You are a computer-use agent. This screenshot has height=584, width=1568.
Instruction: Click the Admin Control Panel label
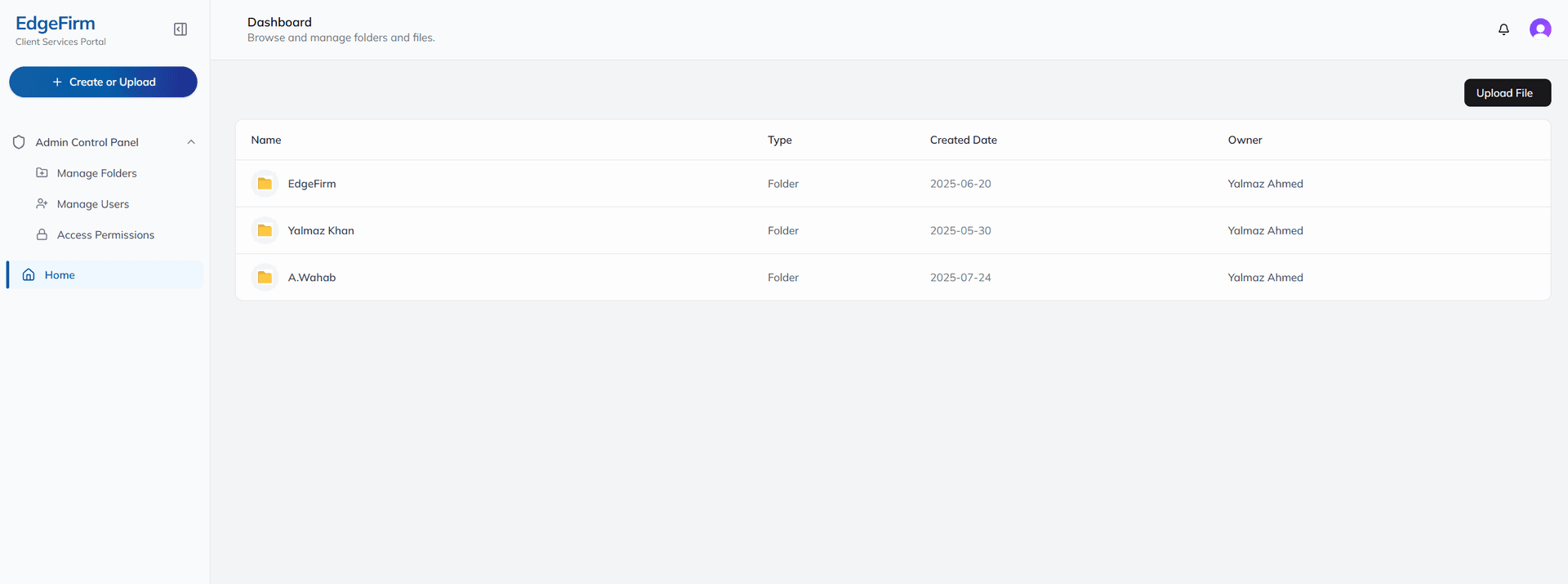coord(87,142)
